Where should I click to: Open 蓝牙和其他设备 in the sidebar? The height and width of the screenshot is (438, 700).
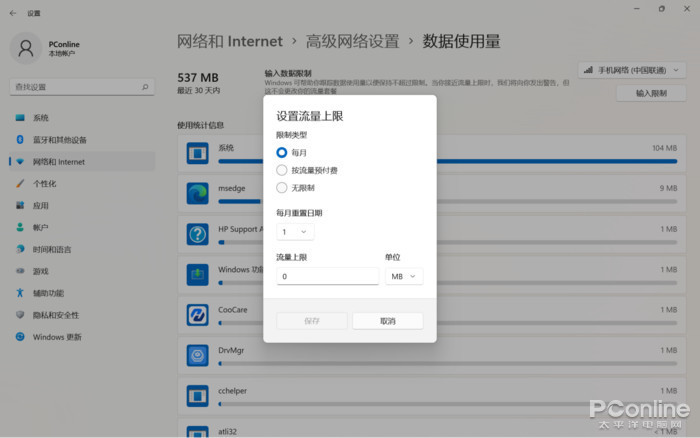pos(82,140)
